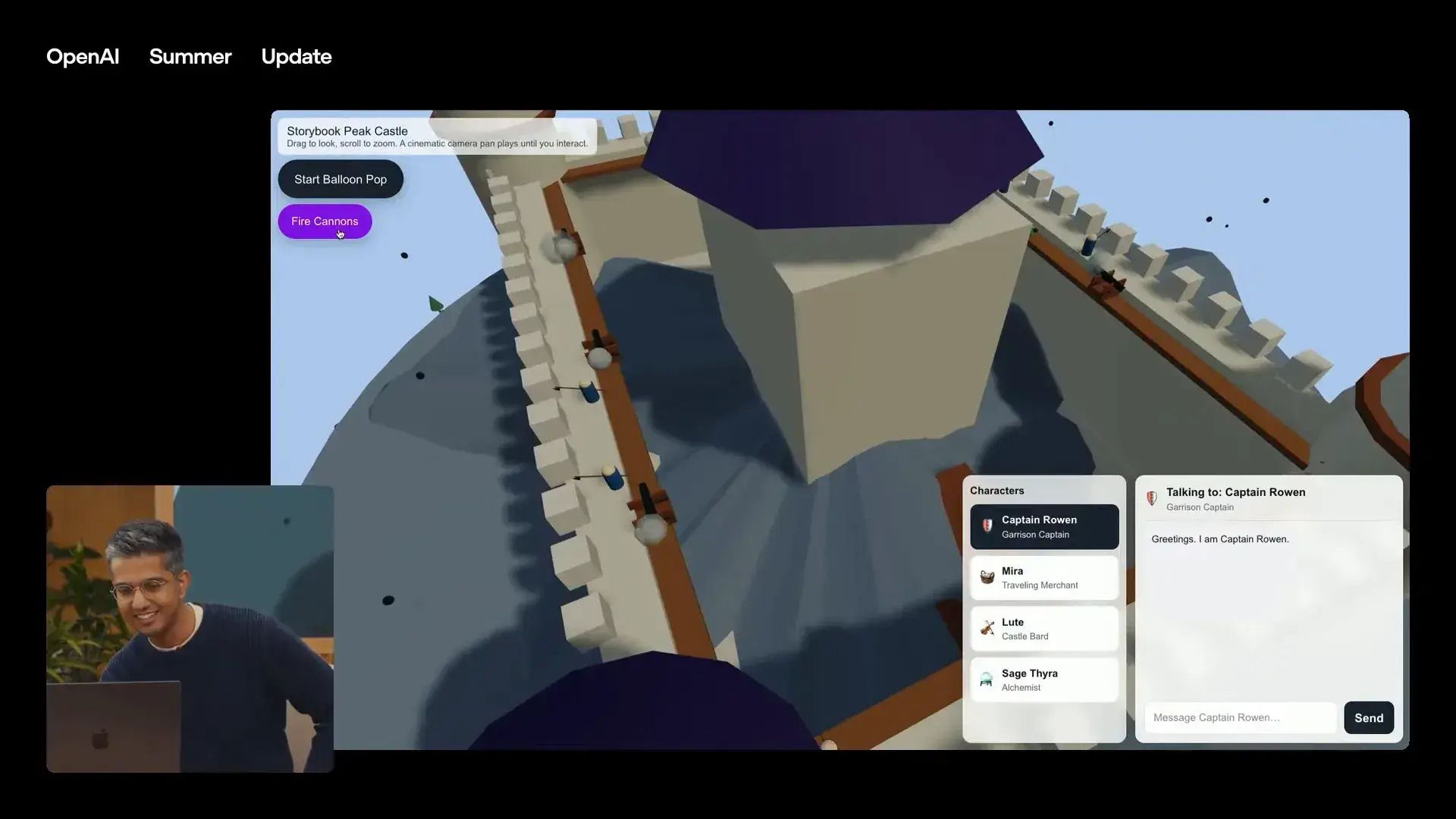The width and height of the screenshot is (1456, 819).
Task: Click Lute's bard instrument icon
Action: click(x=987, y=628)
